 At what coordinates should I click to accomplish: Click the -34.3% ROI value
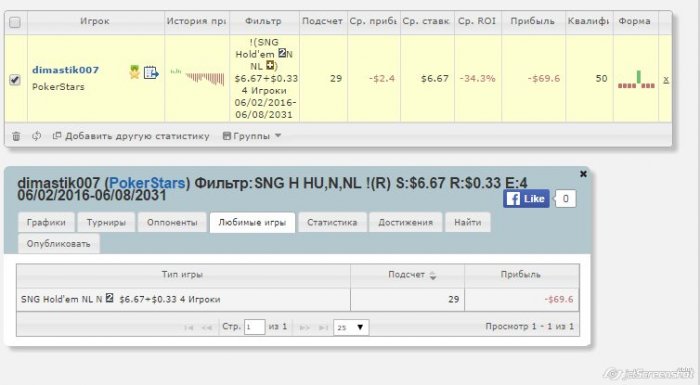[477, 79]
